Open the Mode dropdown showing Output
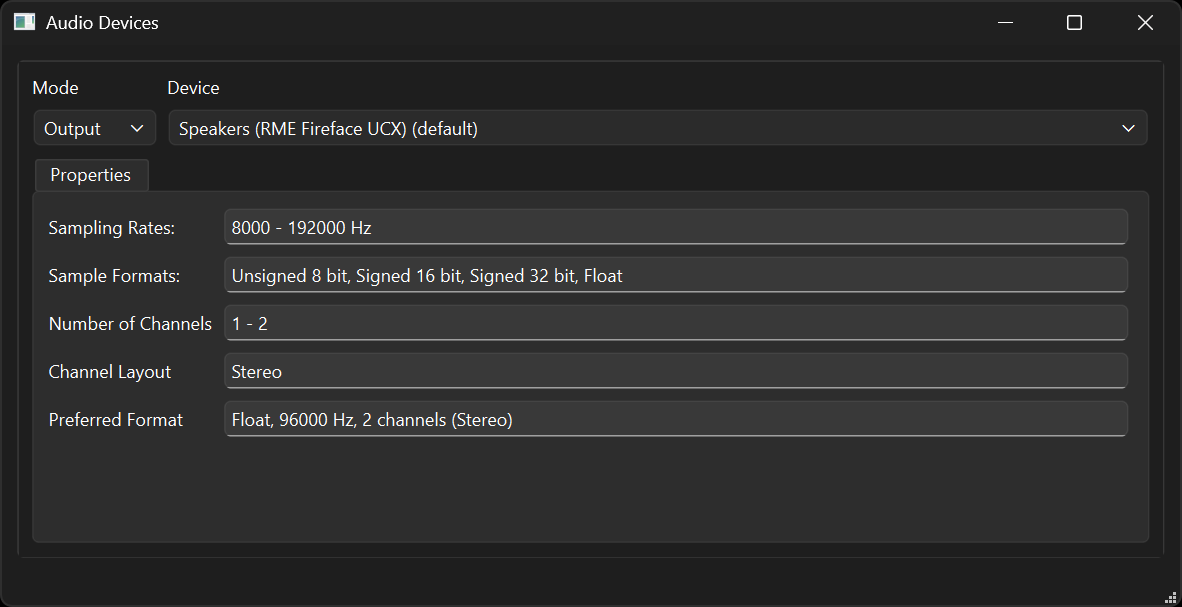 click(x=94, y=128)
